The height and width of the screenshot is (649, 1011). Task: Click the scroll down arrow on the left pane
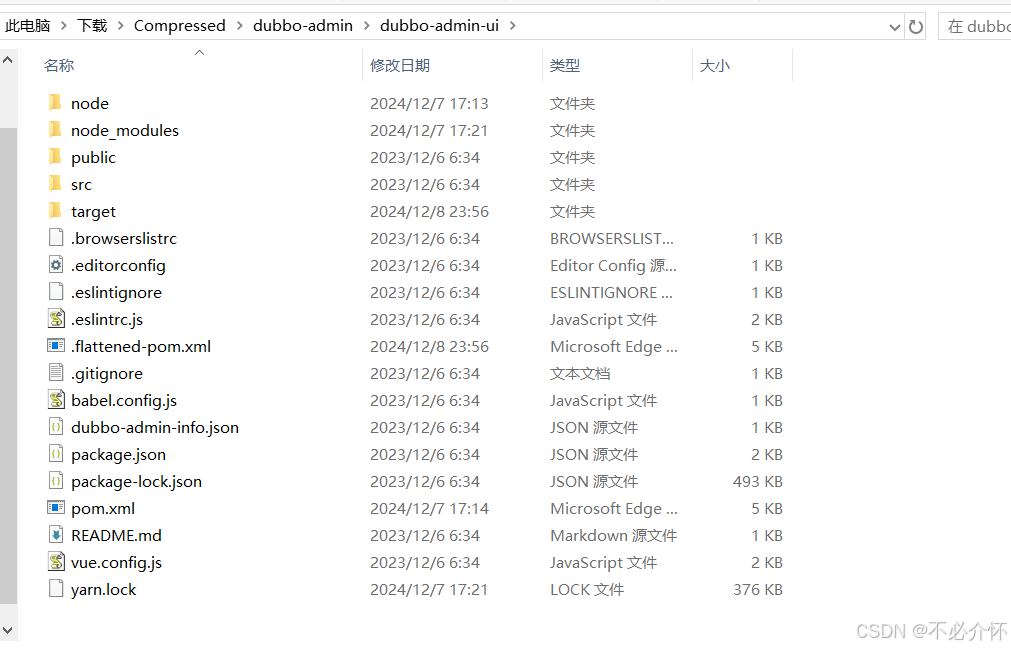pos(8,630)
